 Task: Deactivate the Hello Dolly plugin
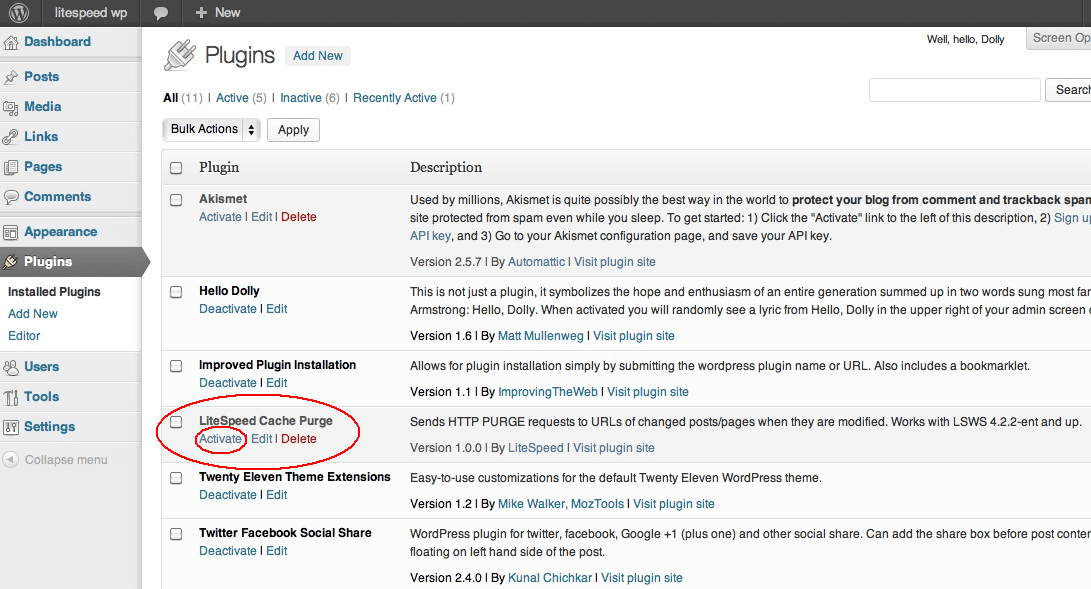228,309
